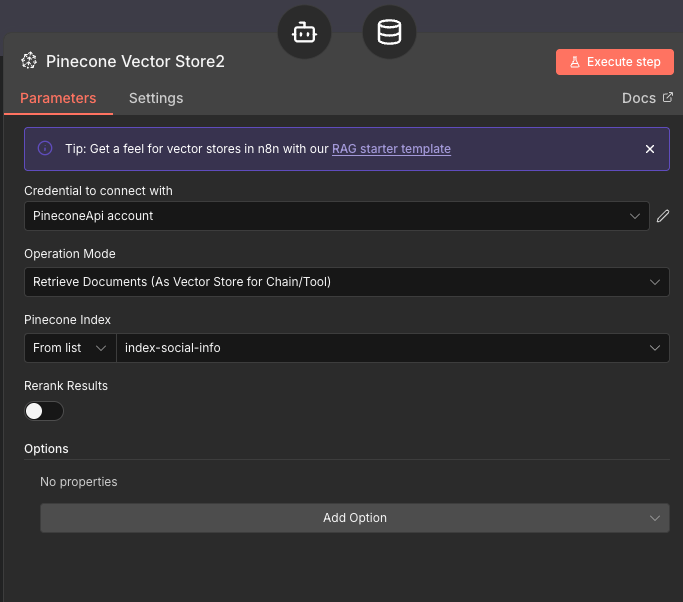Click the robot agent node icon
Image resolution: width=683 pixels, height=602 pixels.
(x=304, y=32)
